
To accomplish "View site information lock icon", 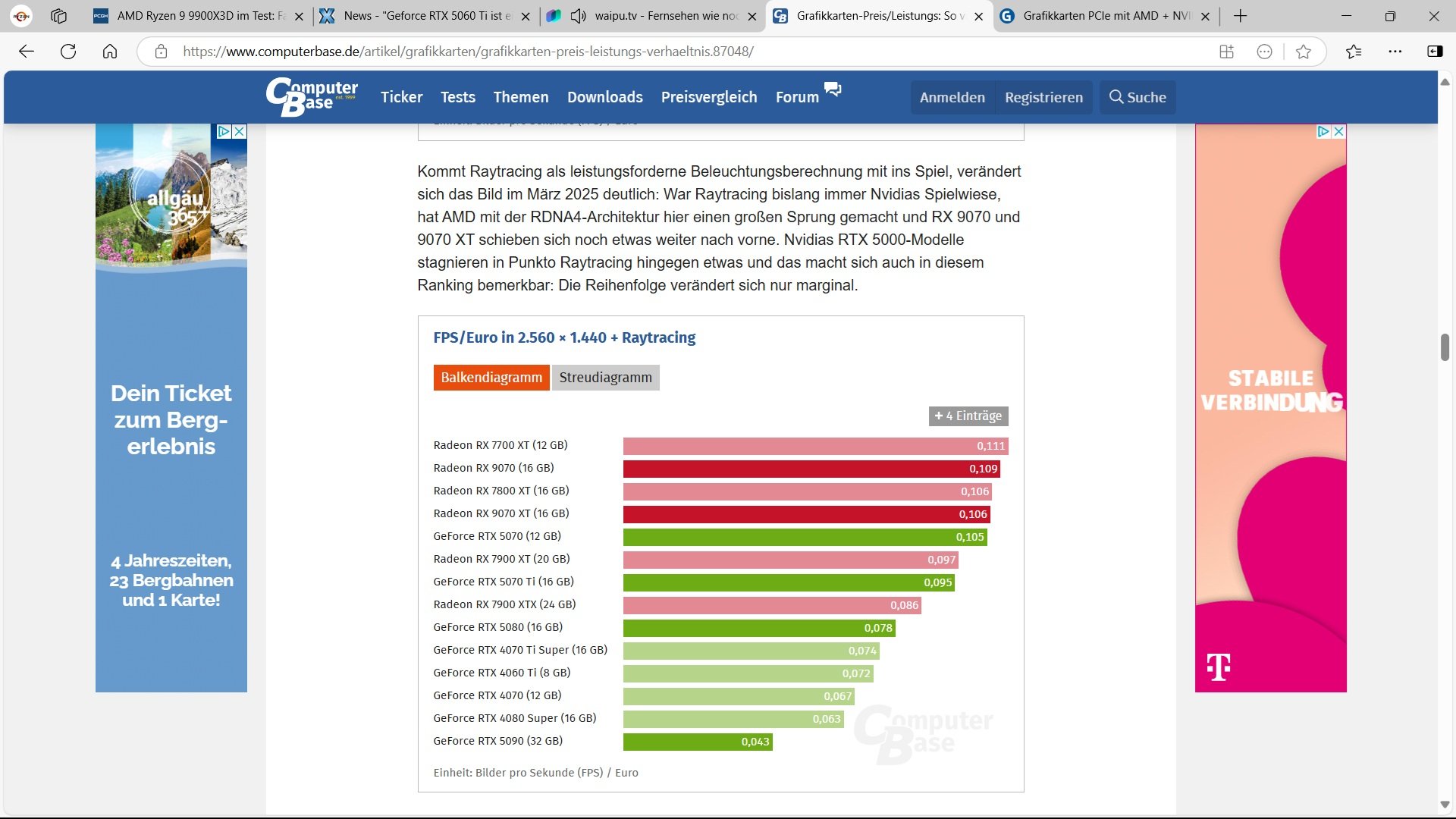I will [161, 52].
